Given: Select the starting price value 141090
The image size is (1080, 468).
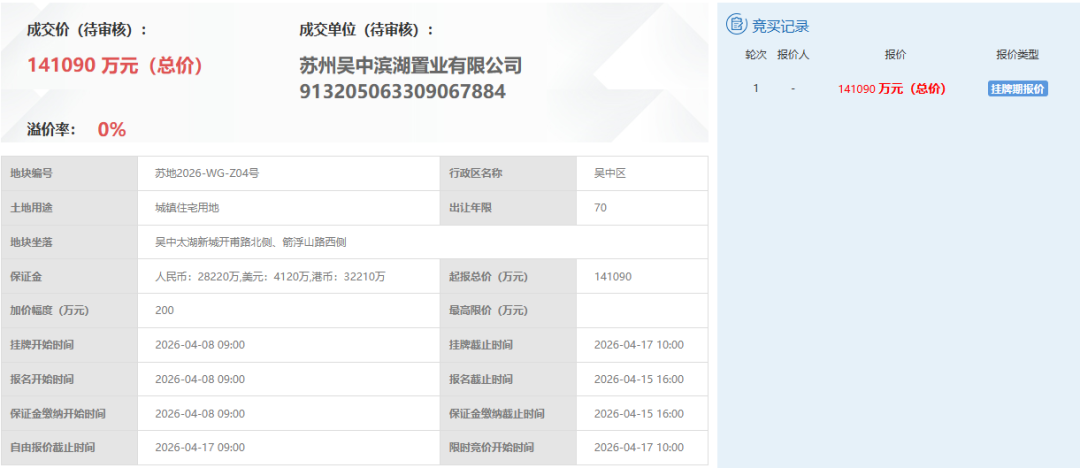Looking at the screenshot, I should point(612,276).
